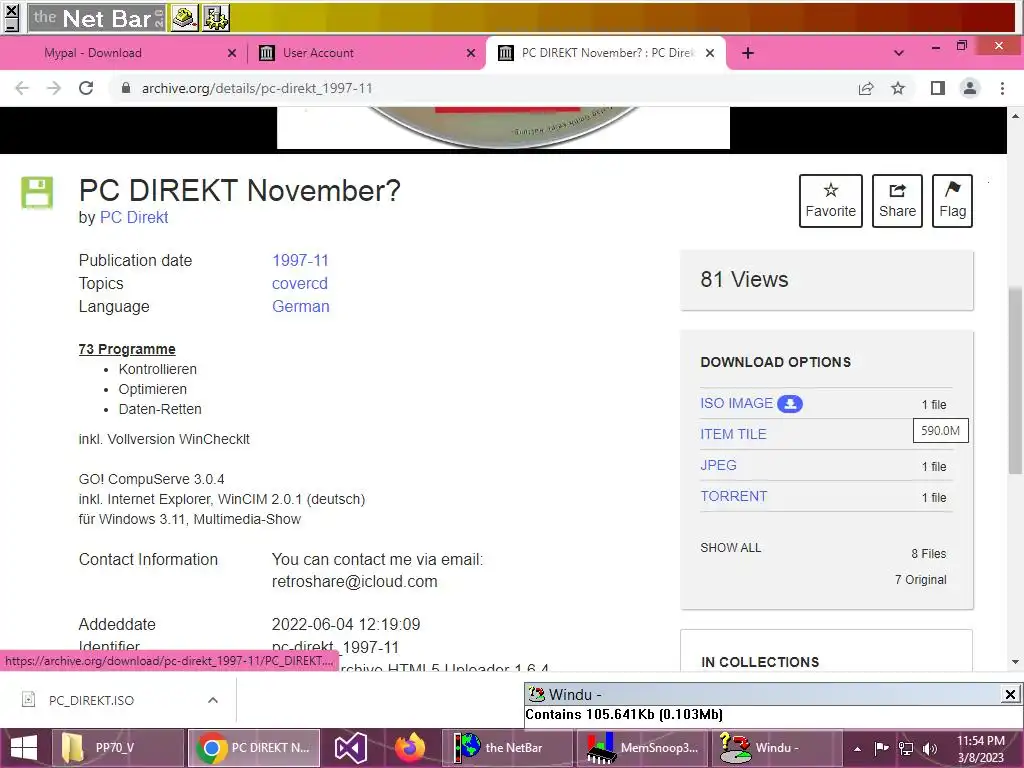The height and width of the screenshot is (768, 1024).
Task: Favorite this archive item
Action: click(831, 200)
